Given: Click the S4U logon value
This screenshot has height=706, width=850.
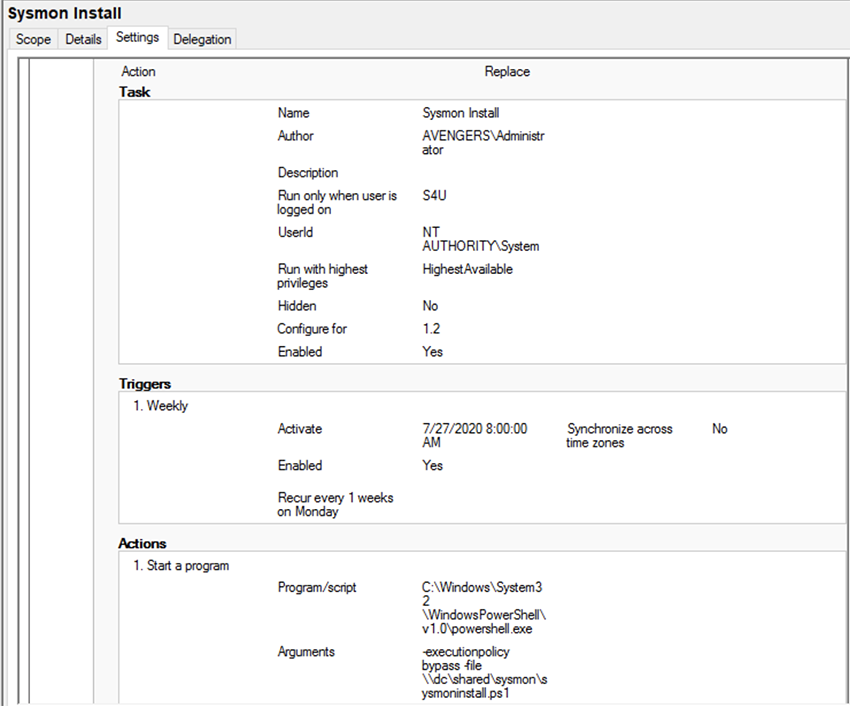Looking at the screenshot, I should [x=434, y=196].
